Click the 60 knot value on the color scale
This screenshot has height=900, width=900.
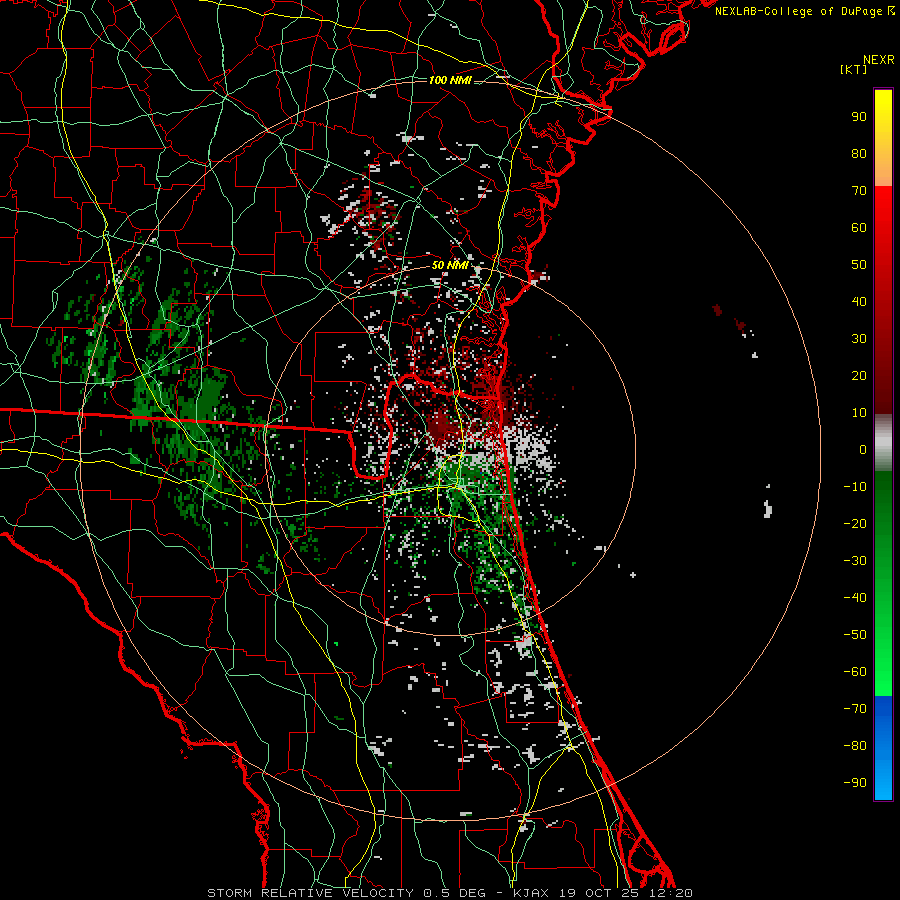pyautogui.click(x=859, y=227)
